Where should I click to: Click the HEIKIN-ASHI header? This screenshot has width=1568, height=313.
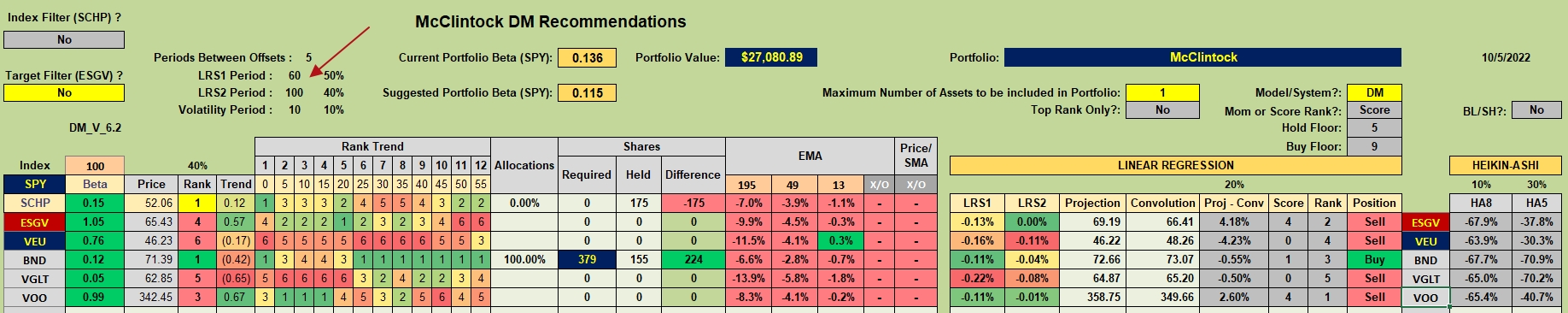pos(1505,165)
